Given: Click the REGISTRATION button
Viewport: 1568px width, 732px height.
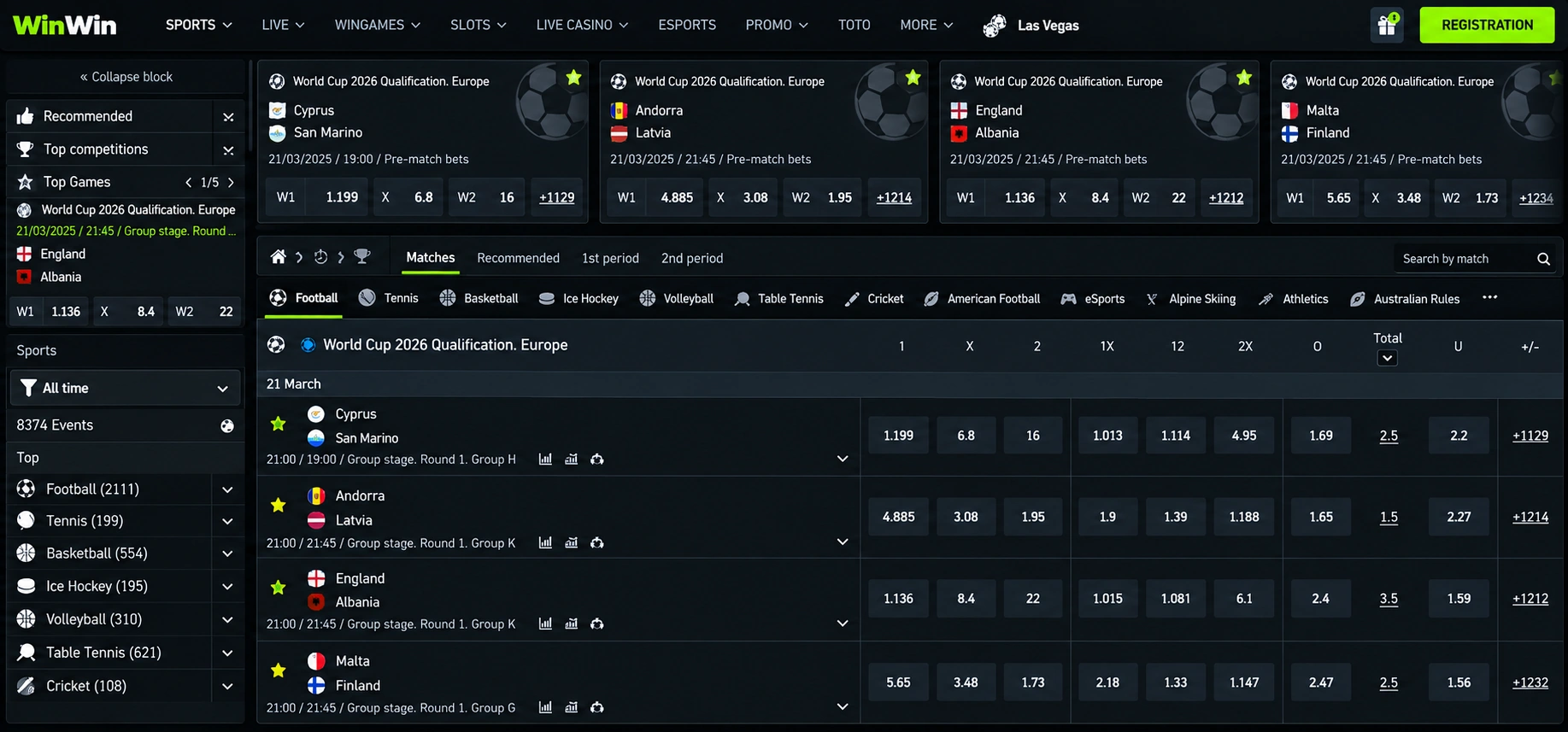Looking at the screenshot, I should pos(1487,25).
